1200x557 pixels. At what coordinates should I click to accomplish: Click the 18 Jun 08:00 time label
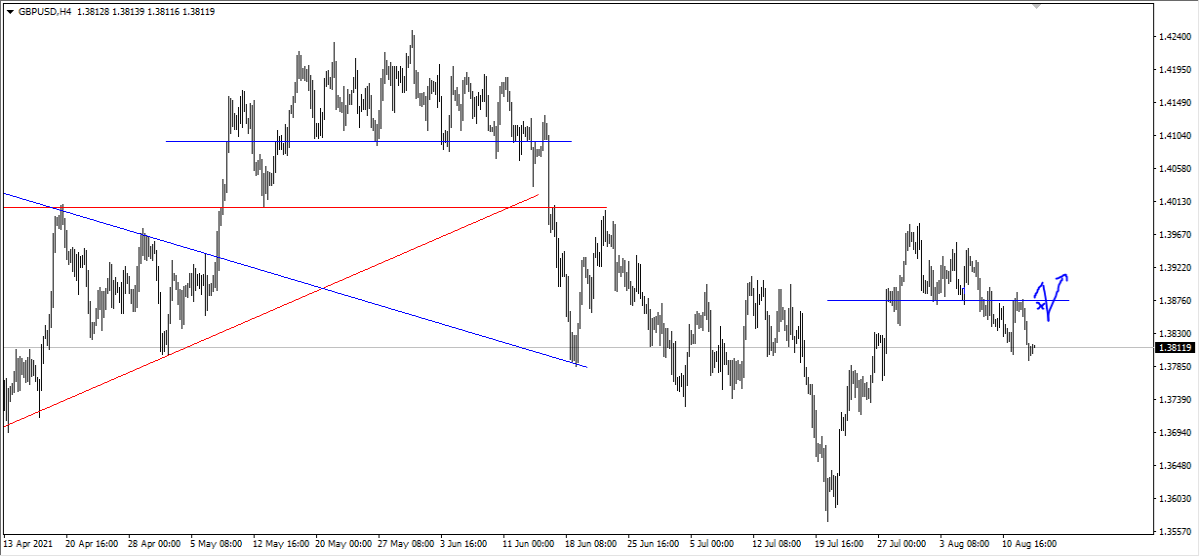pos(592,545)
